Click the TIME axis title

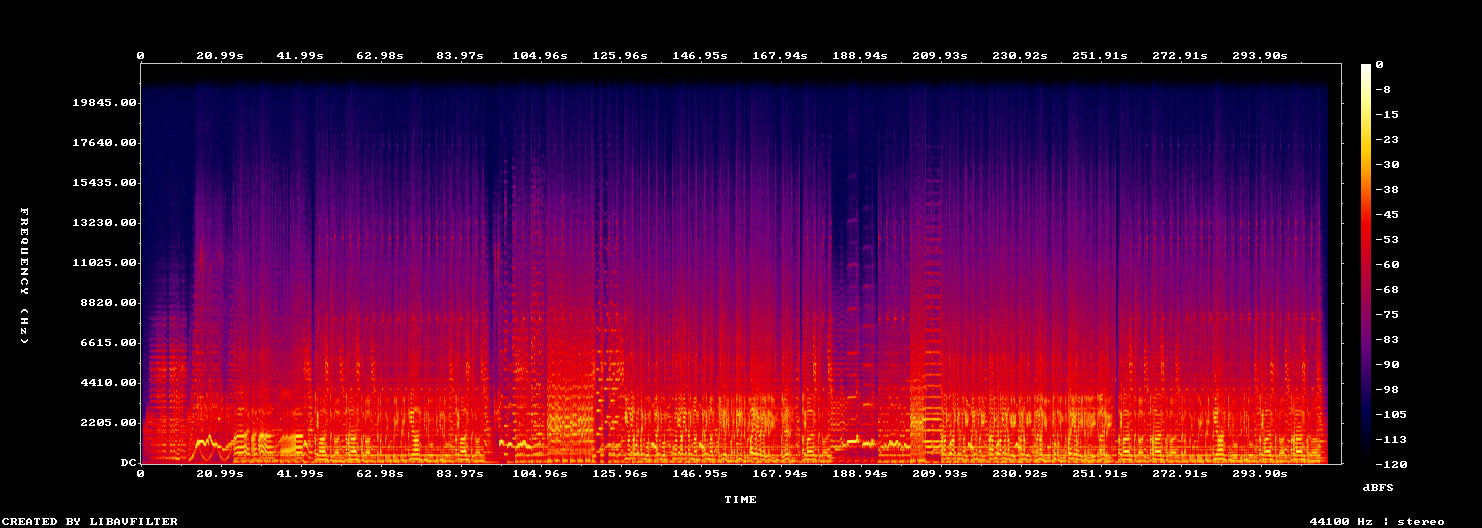pos(741,499)
